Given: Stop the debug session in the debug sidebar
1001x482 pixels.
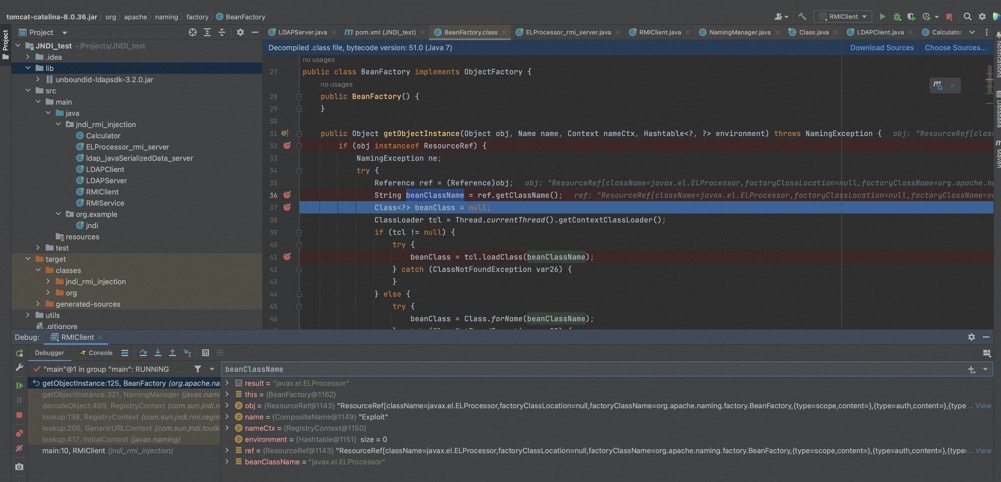Looking at the screenshot, I should (19, 415).
